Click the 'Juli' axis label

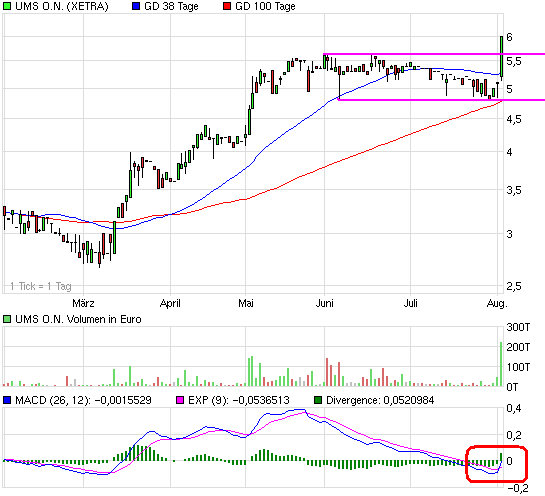coord(410,303)
